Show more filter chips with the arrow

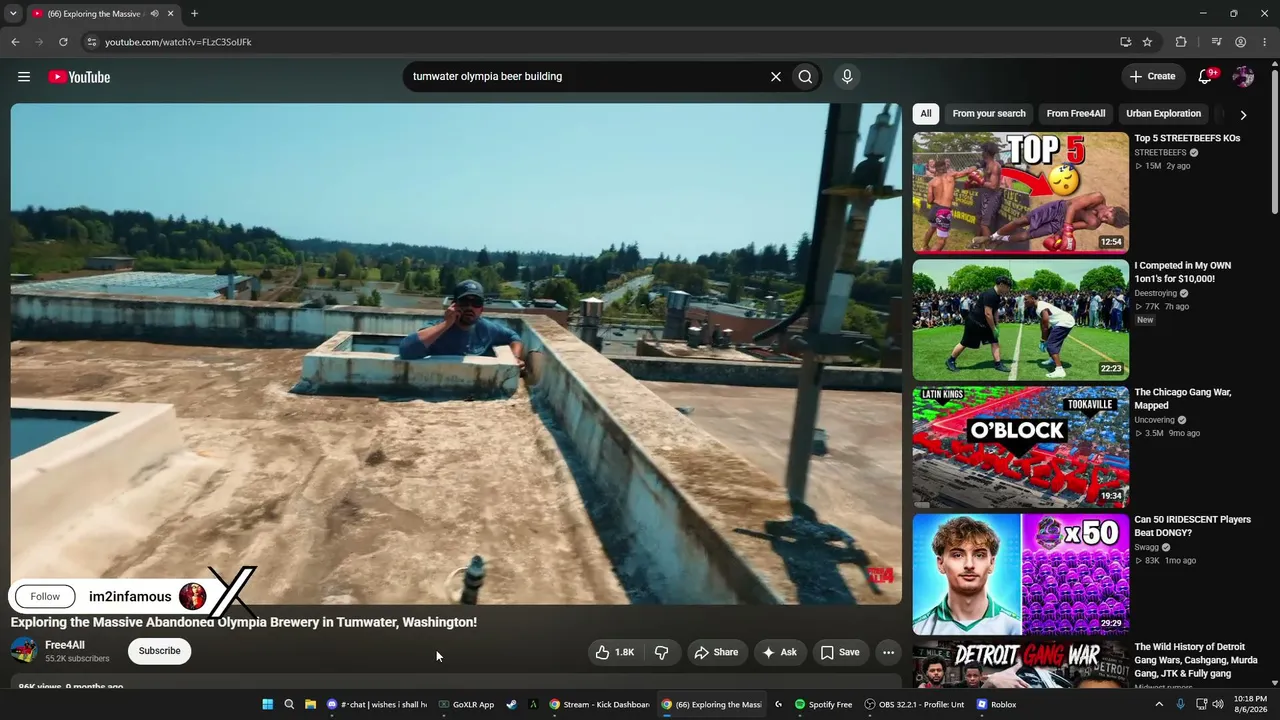pos(1243,115)
